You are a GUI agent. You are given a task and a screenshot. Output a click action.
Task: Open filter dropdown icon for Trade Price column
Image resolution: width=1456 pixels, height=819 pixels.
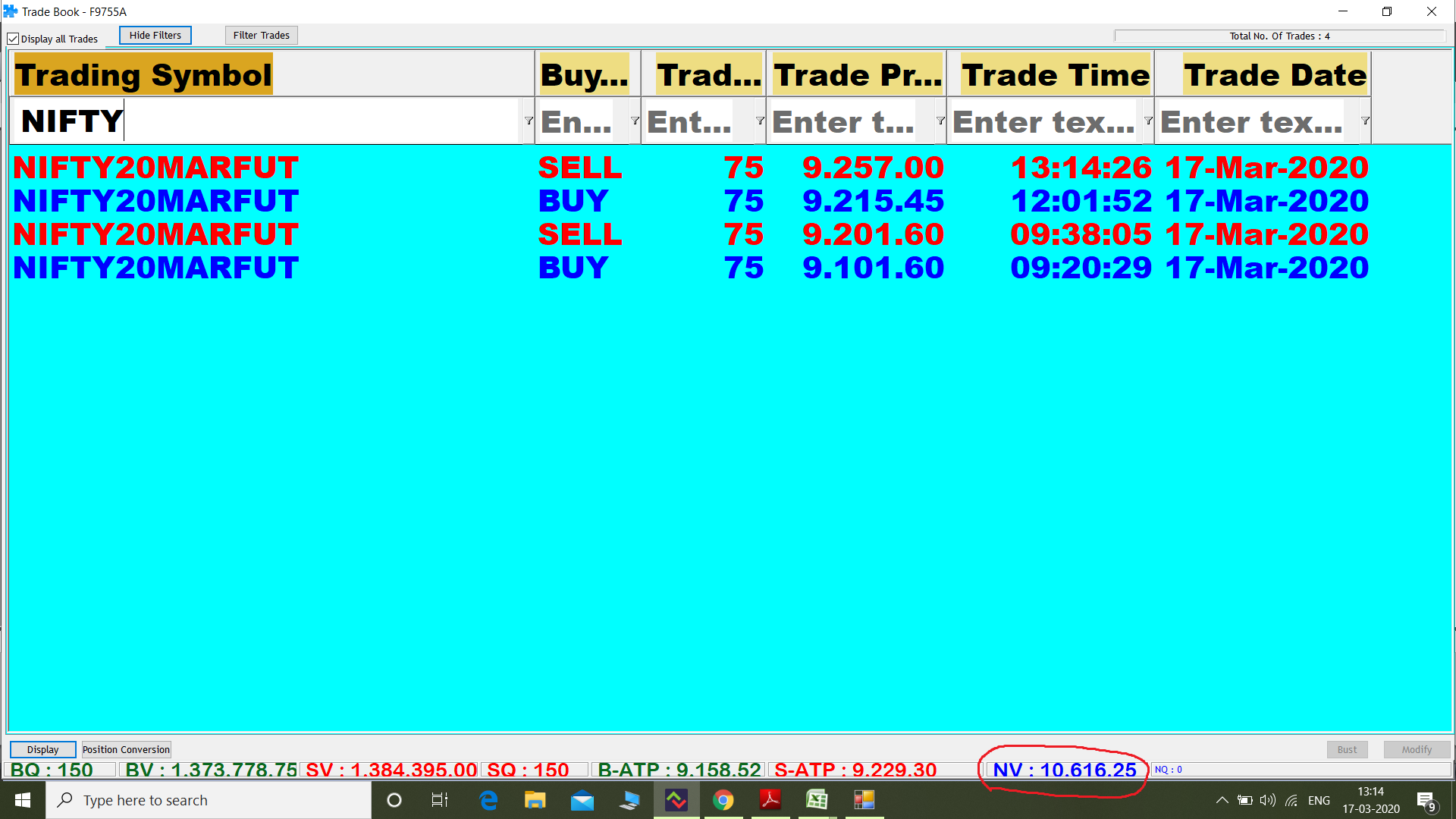(940, 121)
